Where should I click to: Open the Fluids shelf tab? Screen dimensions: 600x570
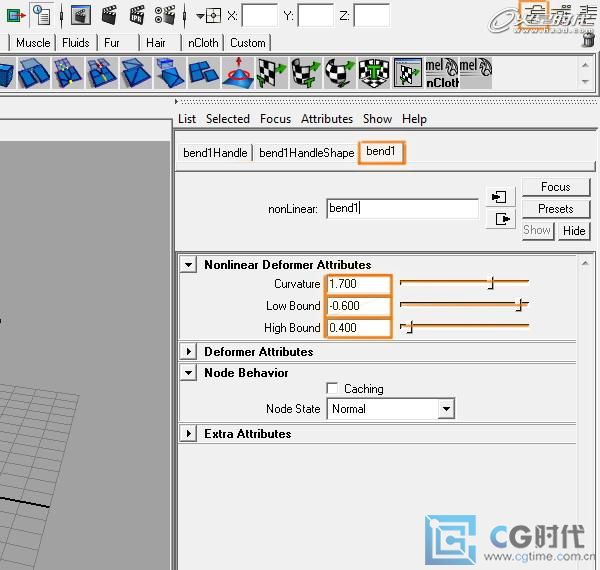click(76, 43)
